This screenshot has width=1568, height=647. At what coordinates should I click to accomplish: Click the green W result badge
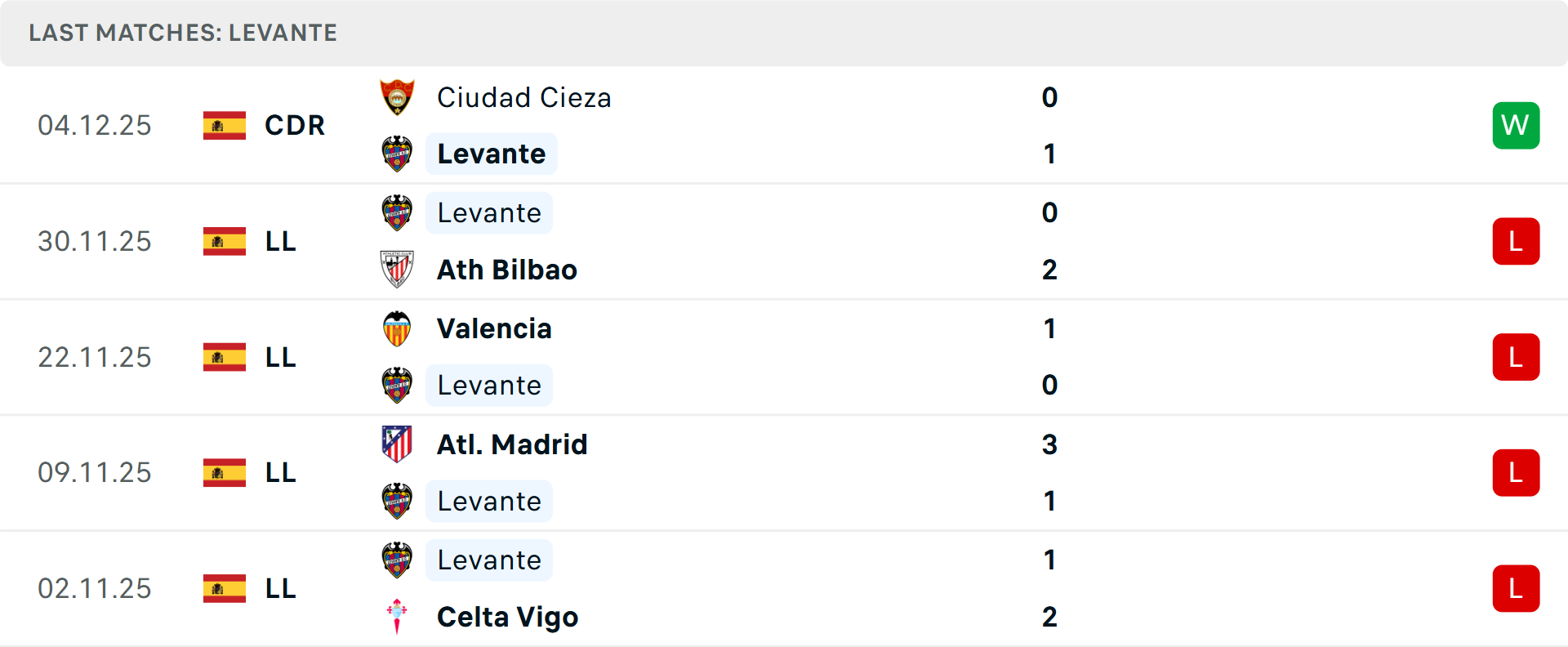click(1516, 126)
